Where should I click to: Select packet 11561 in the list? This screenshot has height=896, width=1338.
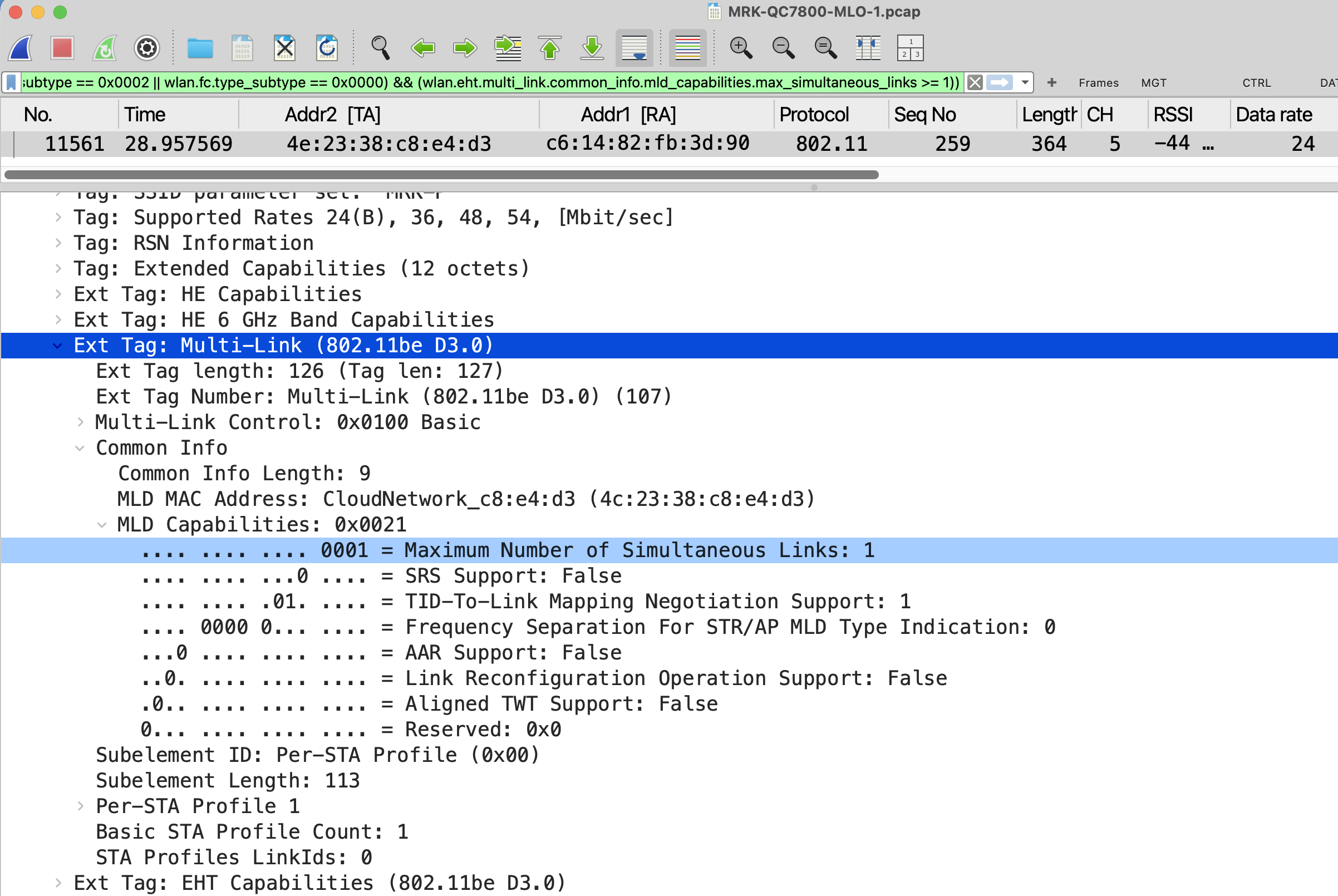[388, 144]
